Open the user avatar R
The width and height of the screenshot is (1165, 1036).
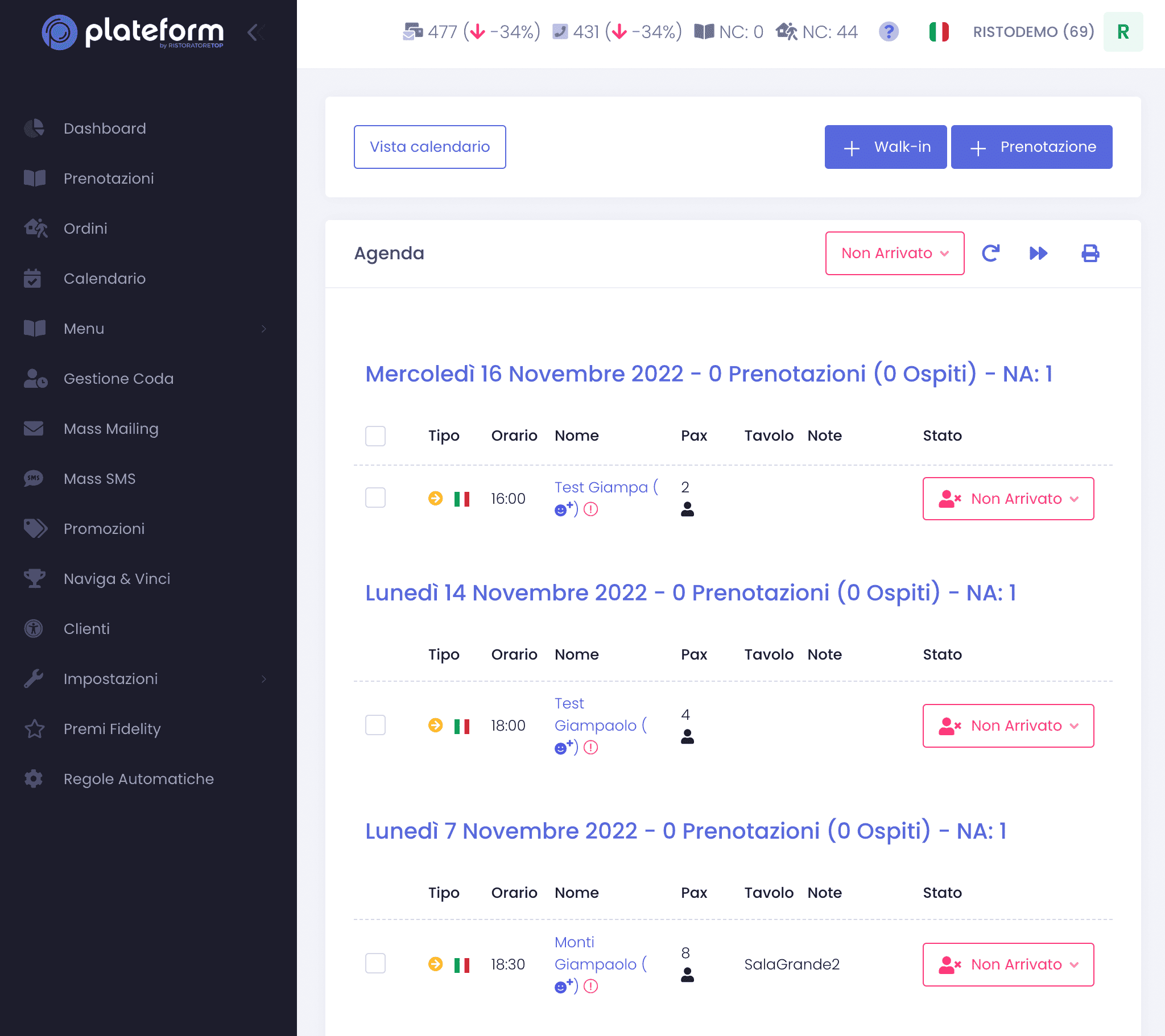tap(1123, 32)
